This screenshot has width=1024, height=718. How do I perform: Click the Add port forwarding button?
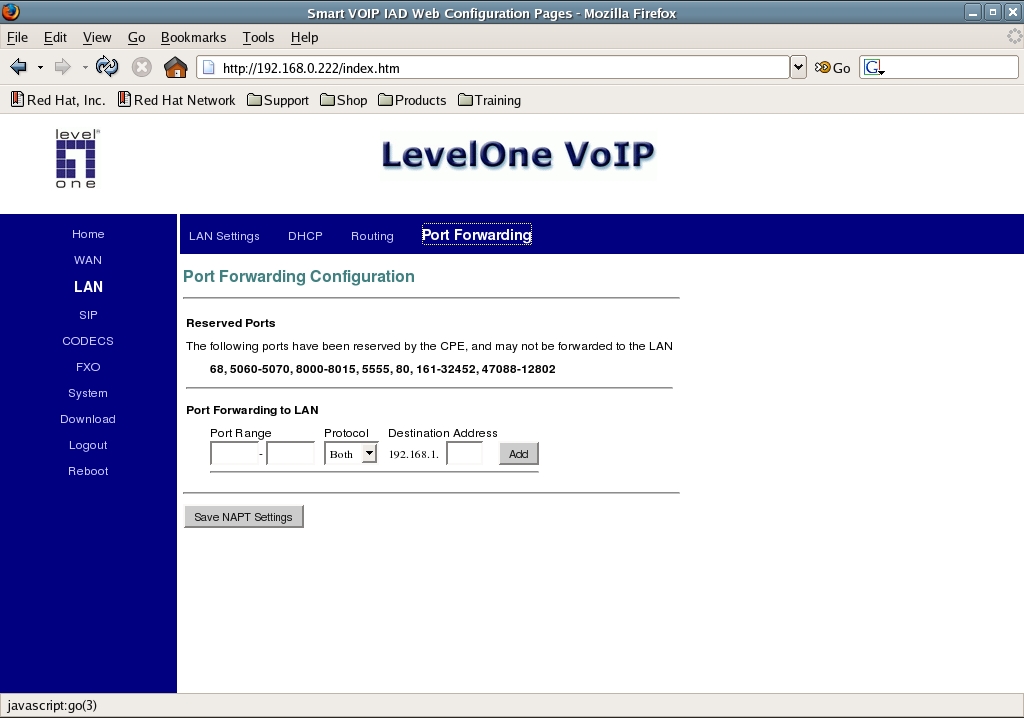click(x=518, y=454)
